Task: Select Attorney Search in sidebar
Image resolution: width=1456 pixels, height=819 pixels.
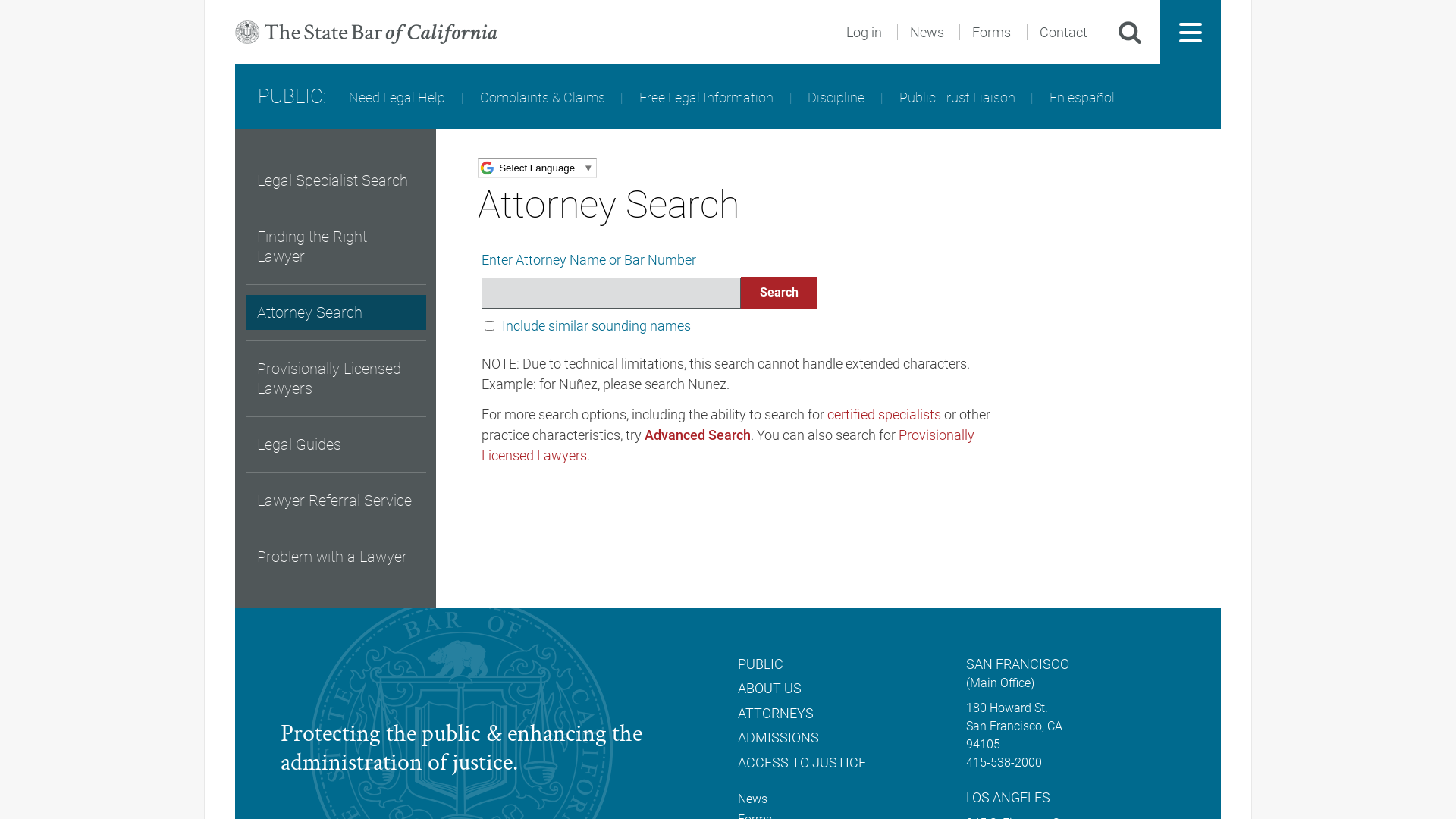Action: point(336,312)
